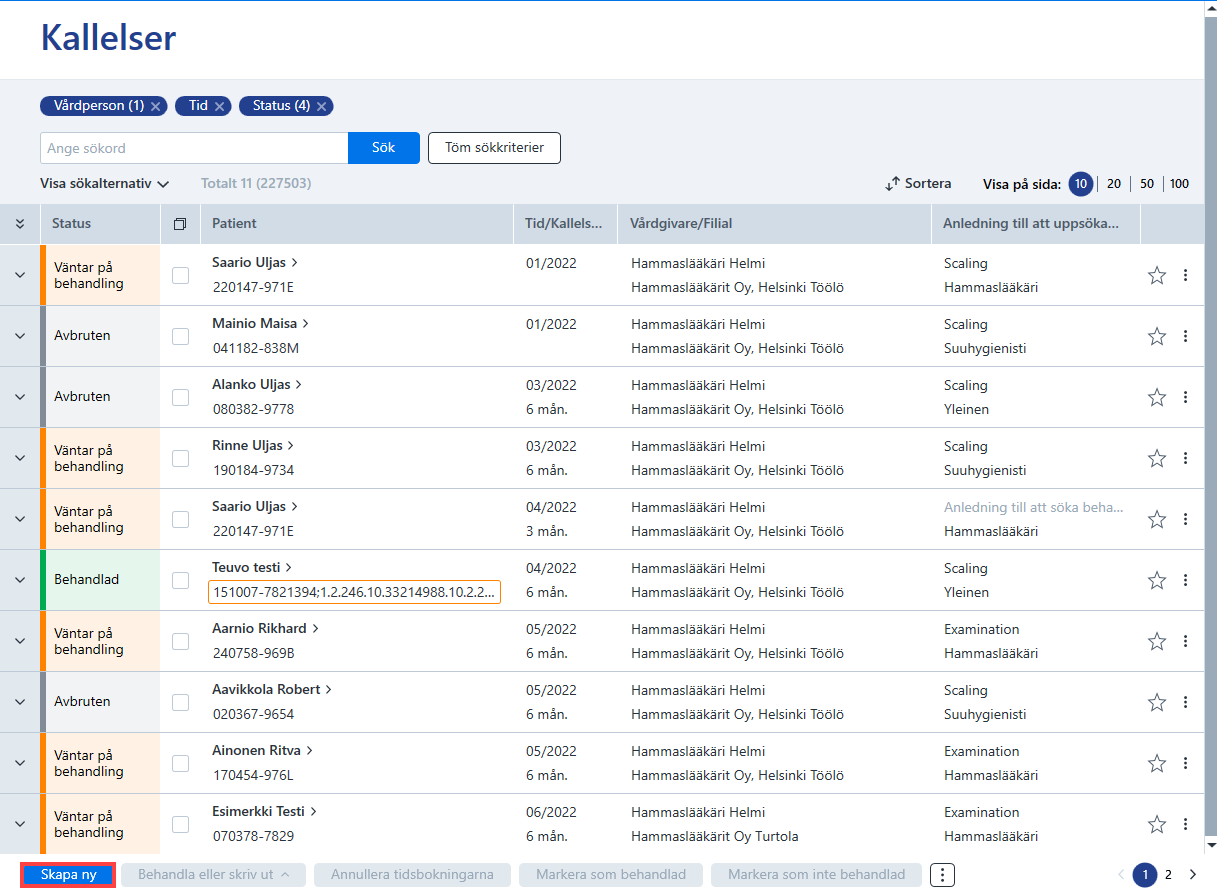The image size is (1217, 894).
Task: Show 50 results per page
Action: point(1147,184)
